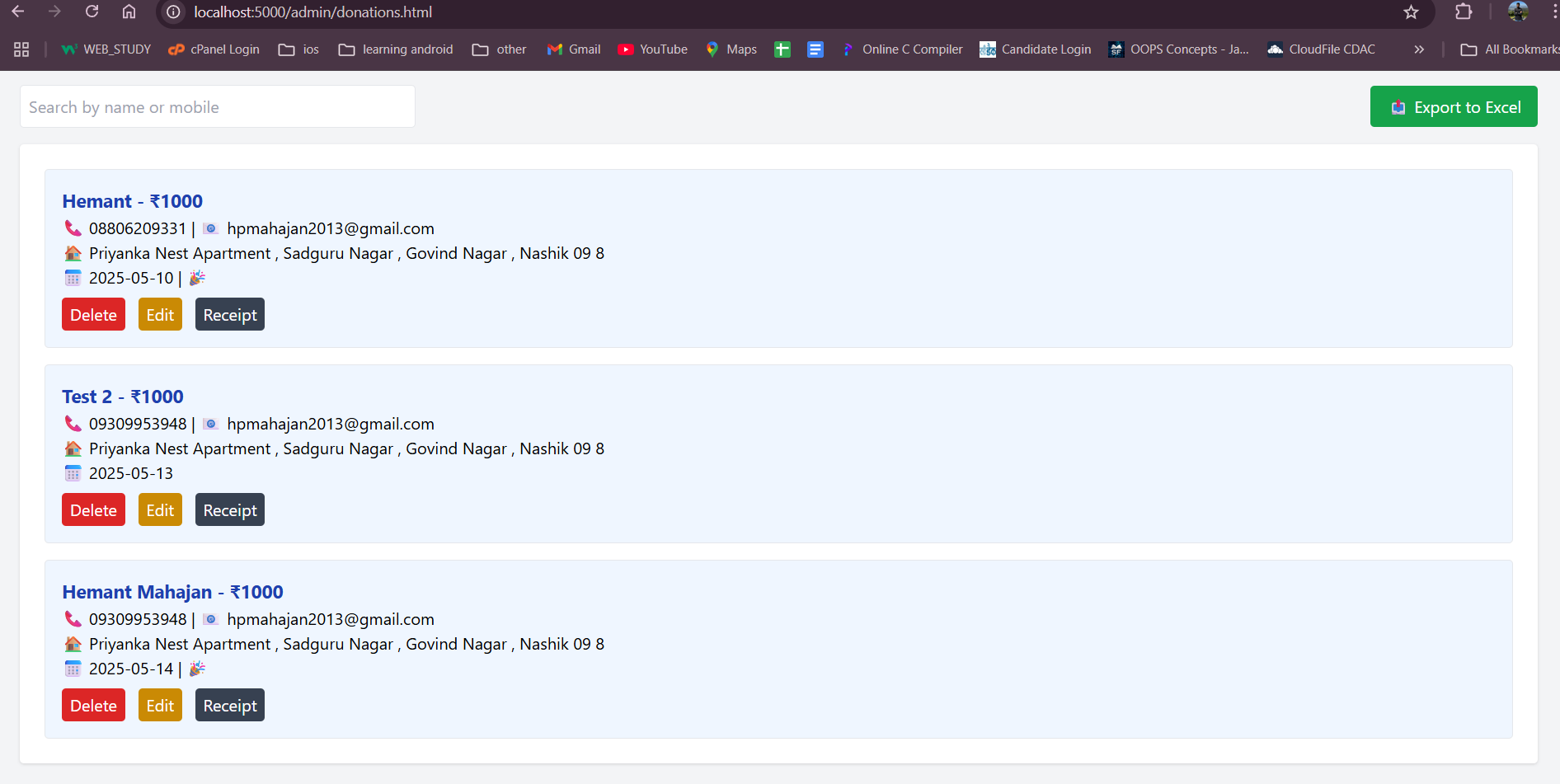1560x784 pixels.
Task: Open the Online C Compiler bookmark
Action: (x=902, y=49)
